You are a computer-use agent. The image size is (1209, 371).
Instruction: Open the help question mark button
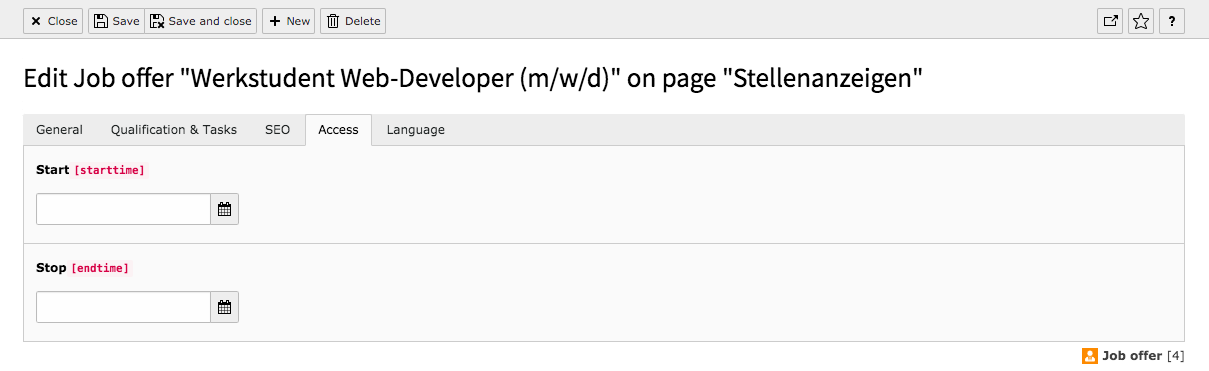click(1172, 21)
